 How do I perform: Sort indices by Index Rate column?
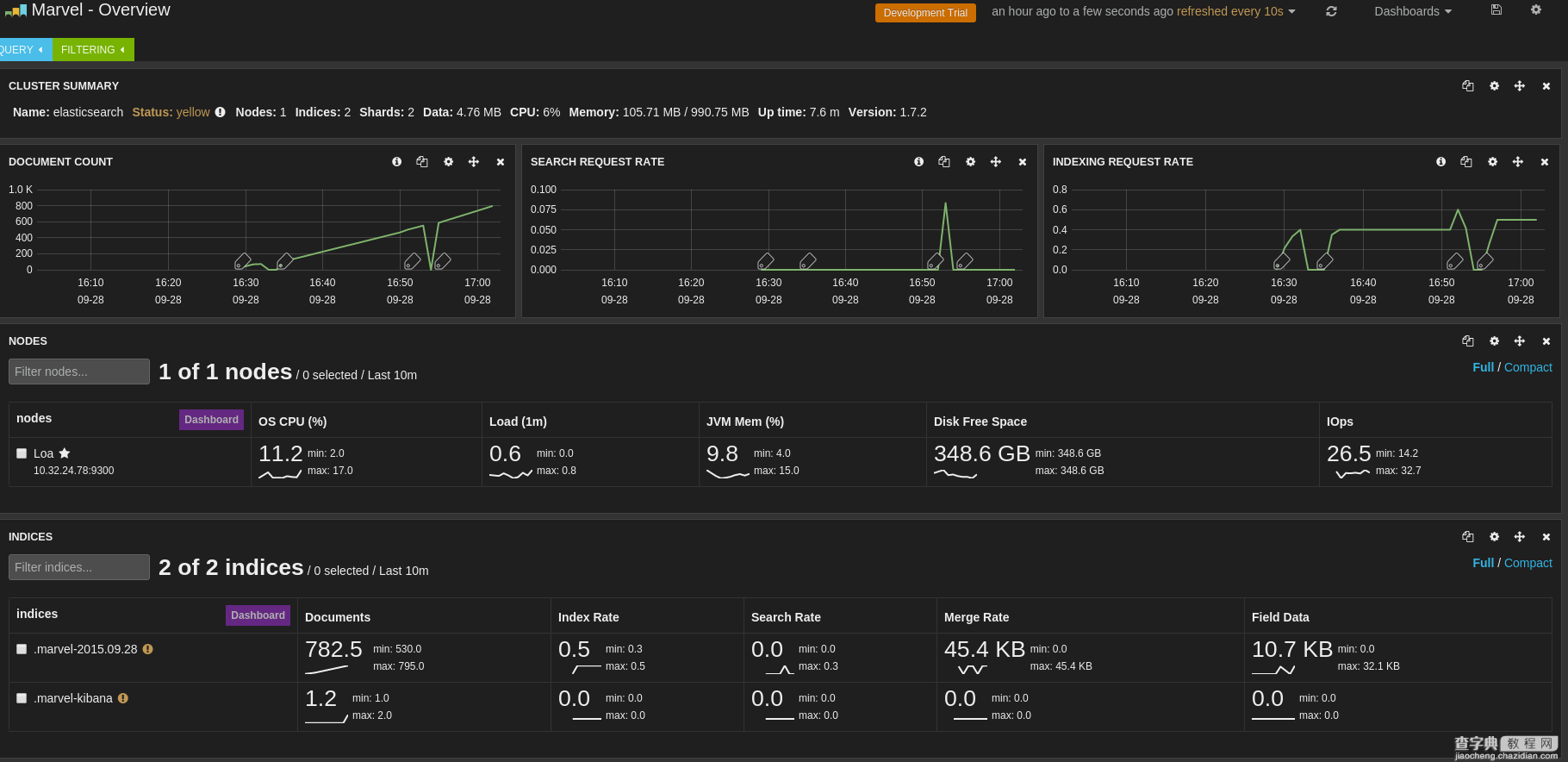tap(588, 617)
